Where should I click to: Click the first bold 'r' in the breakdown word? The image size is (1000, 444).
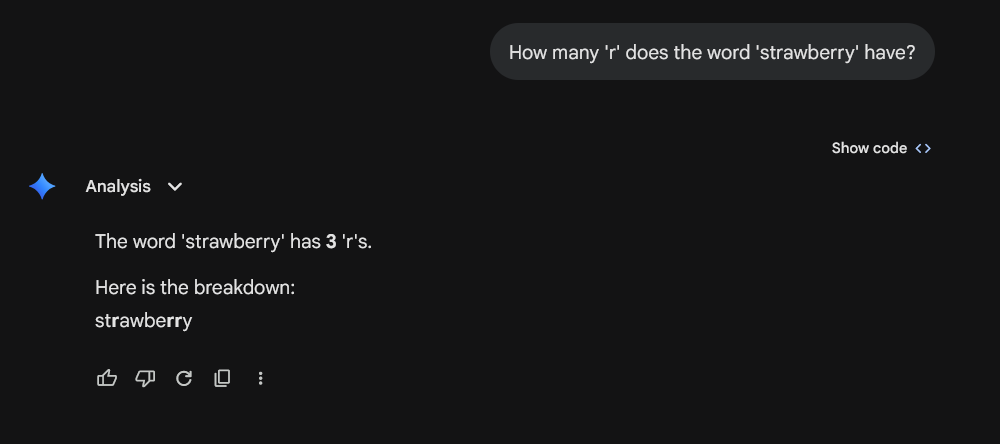(x=113, y=321)
